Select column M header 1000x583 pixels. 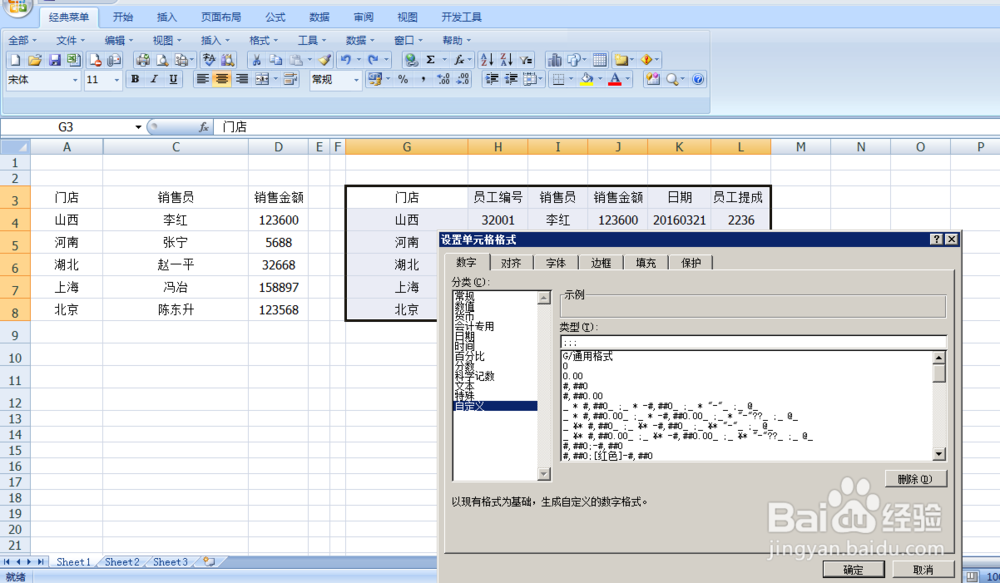(x=800, y=147)
